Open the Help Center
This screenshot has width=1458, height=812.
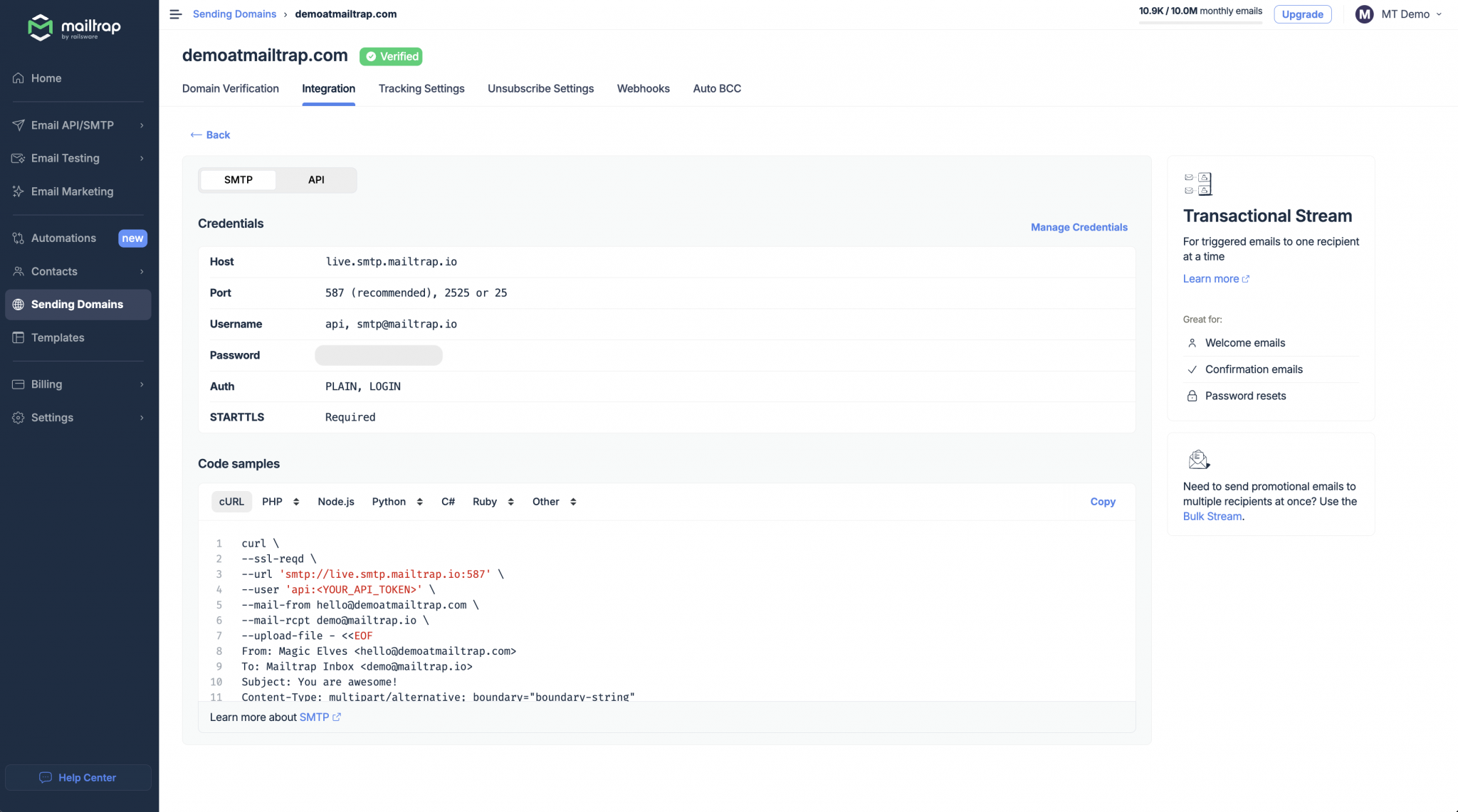coord(78,777)
